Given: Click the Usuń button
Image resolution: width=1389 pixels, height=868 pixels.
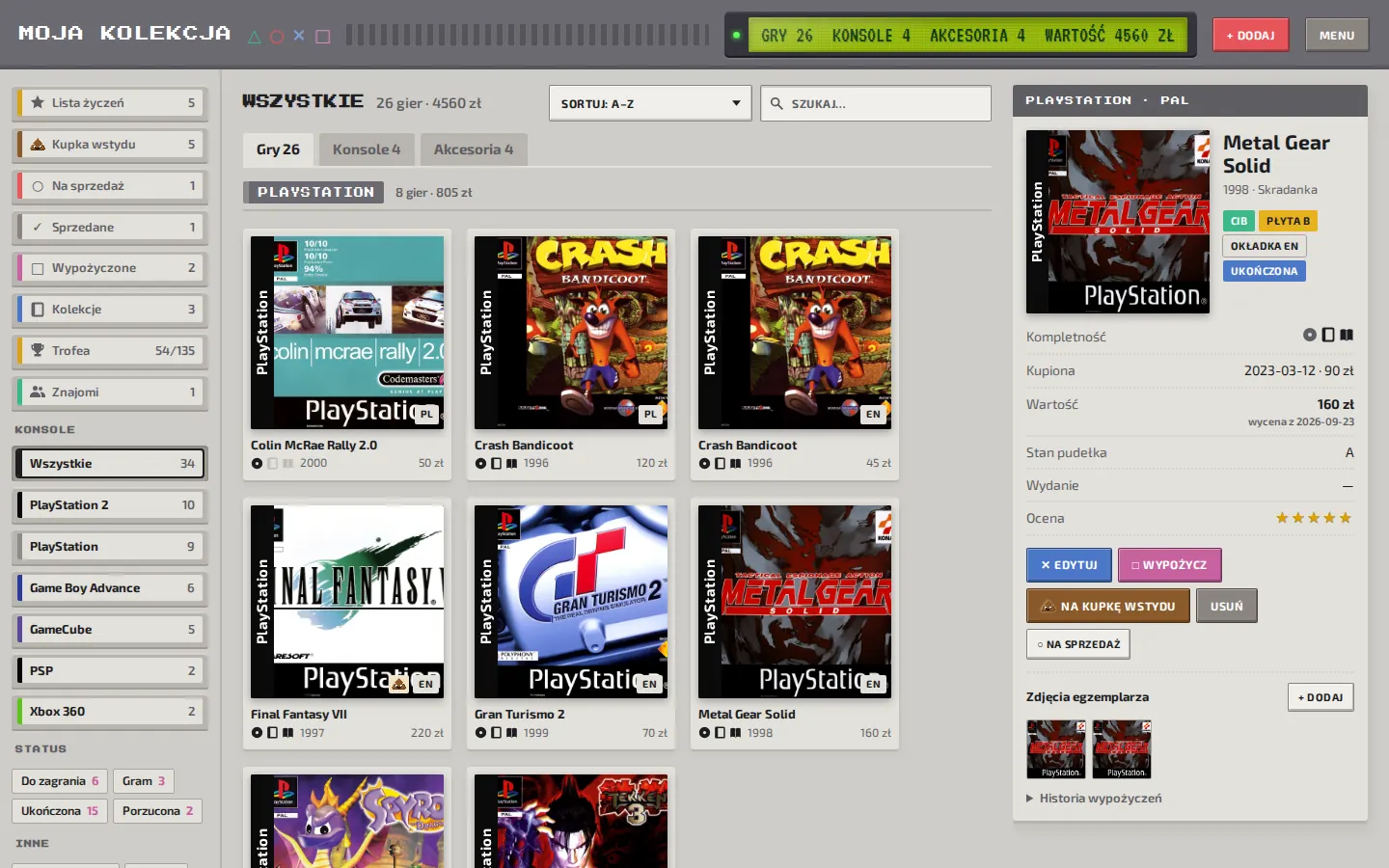Looking at the screenshot, I should coord(1227,606).
